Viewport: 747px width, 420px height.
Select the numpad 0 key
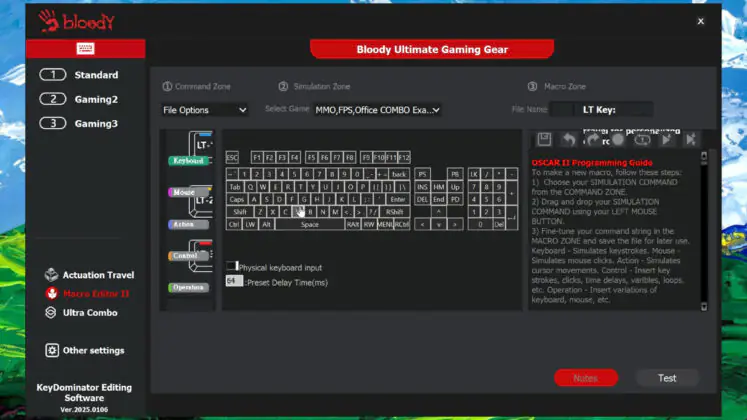480,224
